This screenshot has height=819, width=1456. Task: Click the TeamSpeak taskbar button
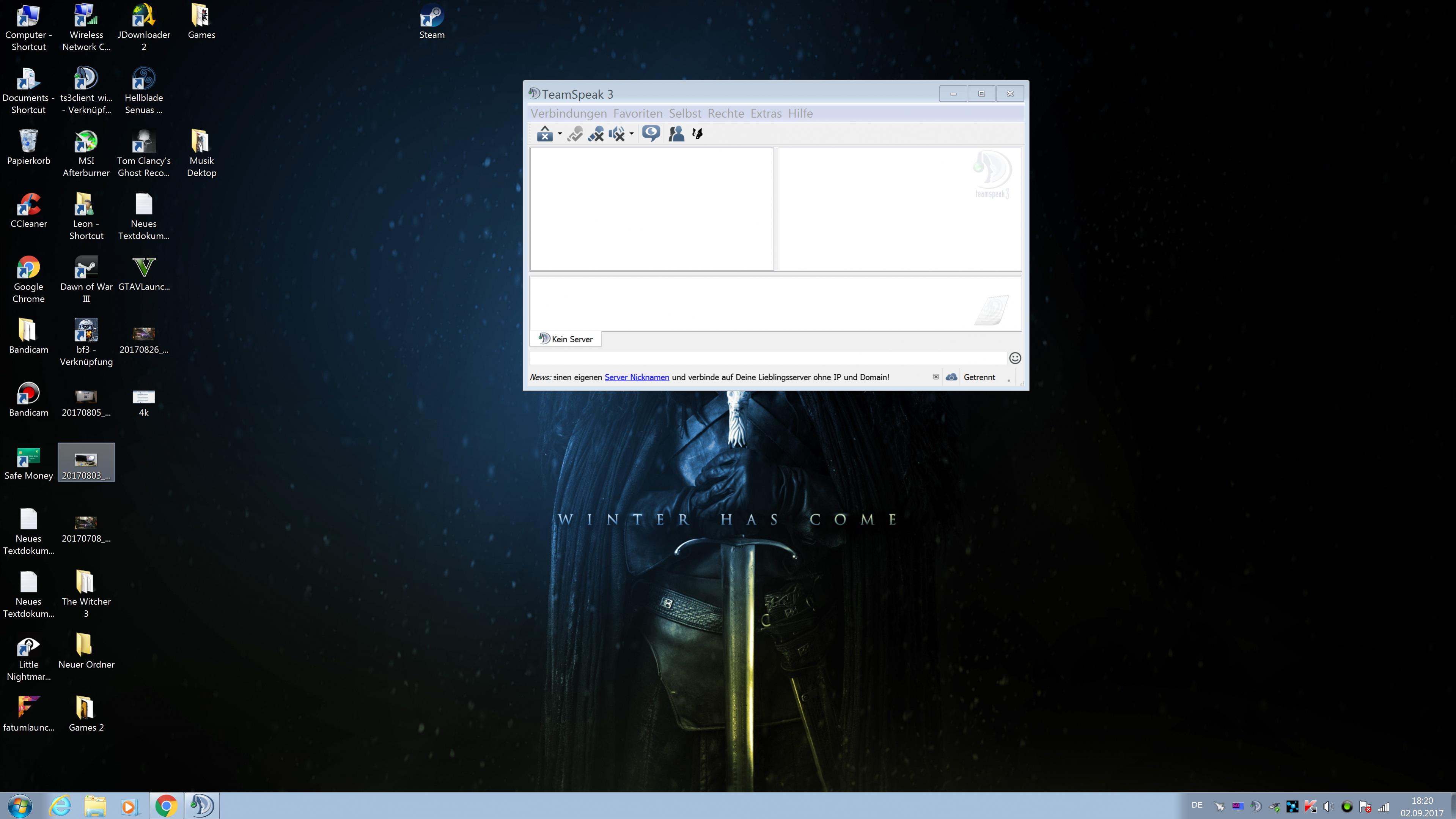pos(201,805)
